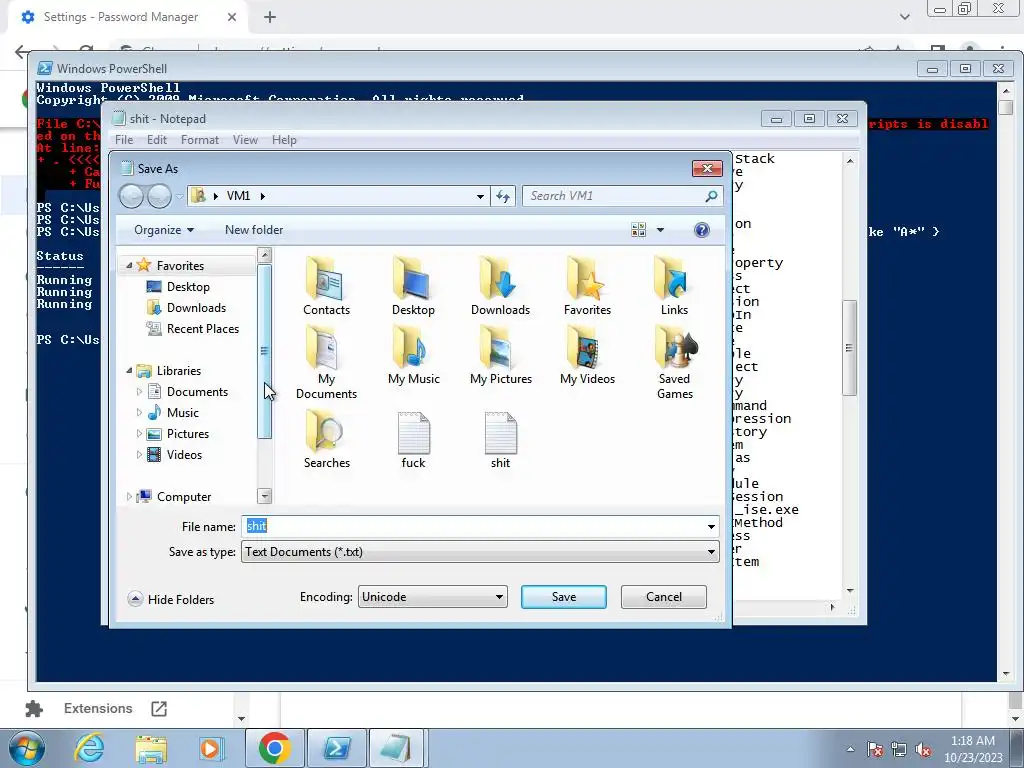The image size is (1024, 768).
Task: Open the Favorites folder icon in file list
Action: pyautogui.click(x=587, y=285)
